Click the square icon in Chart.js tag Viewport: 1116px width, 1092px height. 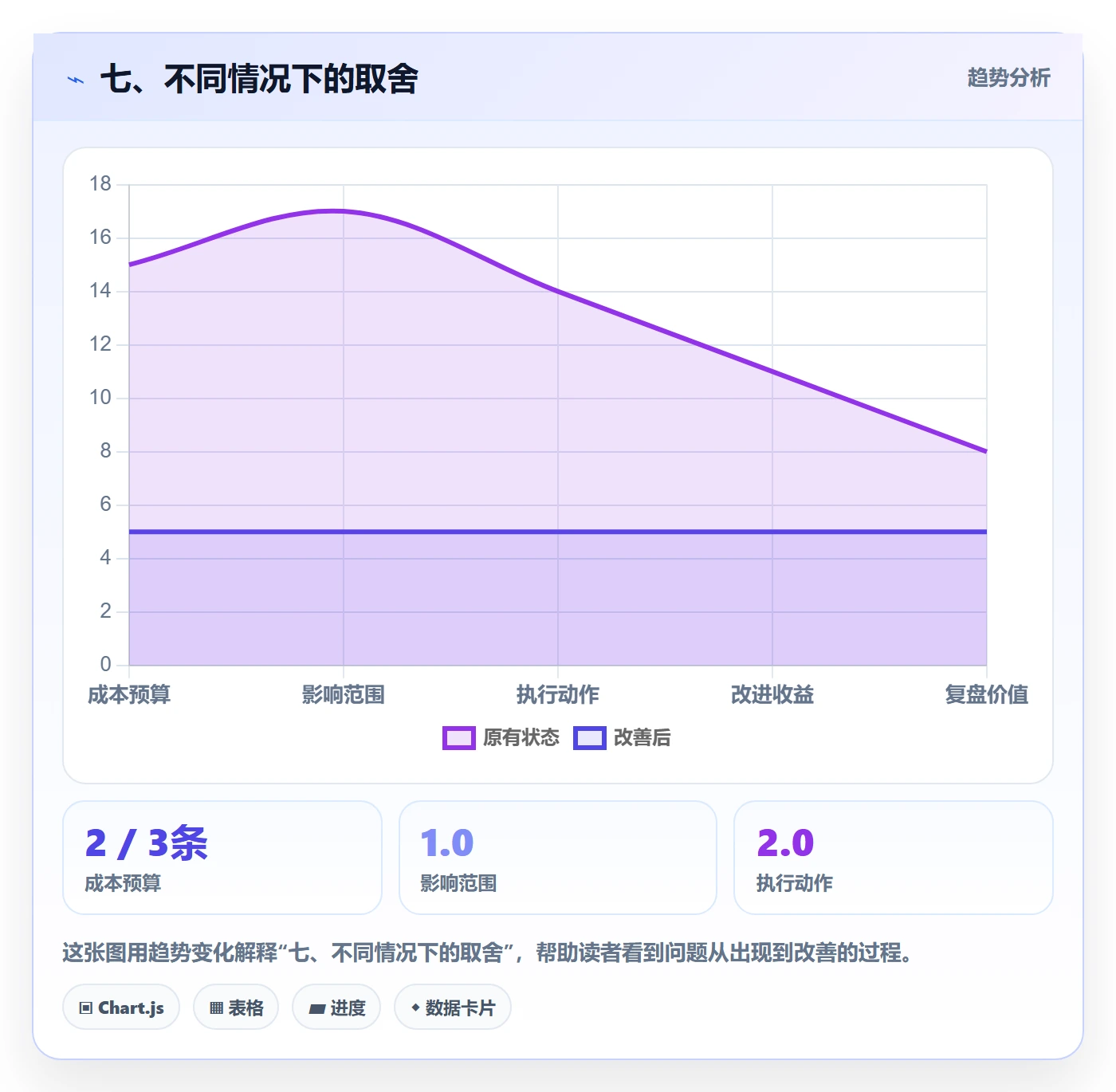coord(86,1008)
